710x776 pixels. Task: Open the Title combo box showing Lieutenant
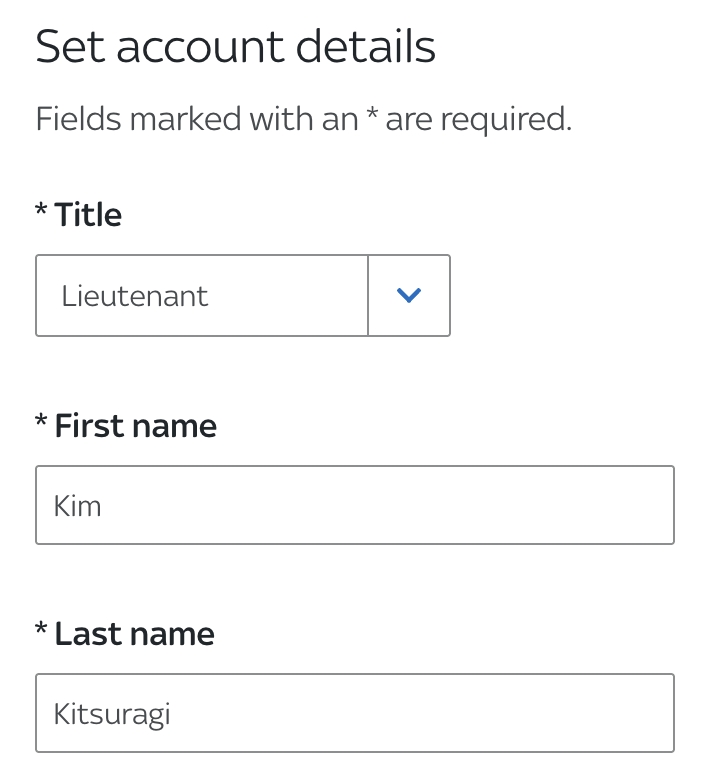(x=242, y=296)
